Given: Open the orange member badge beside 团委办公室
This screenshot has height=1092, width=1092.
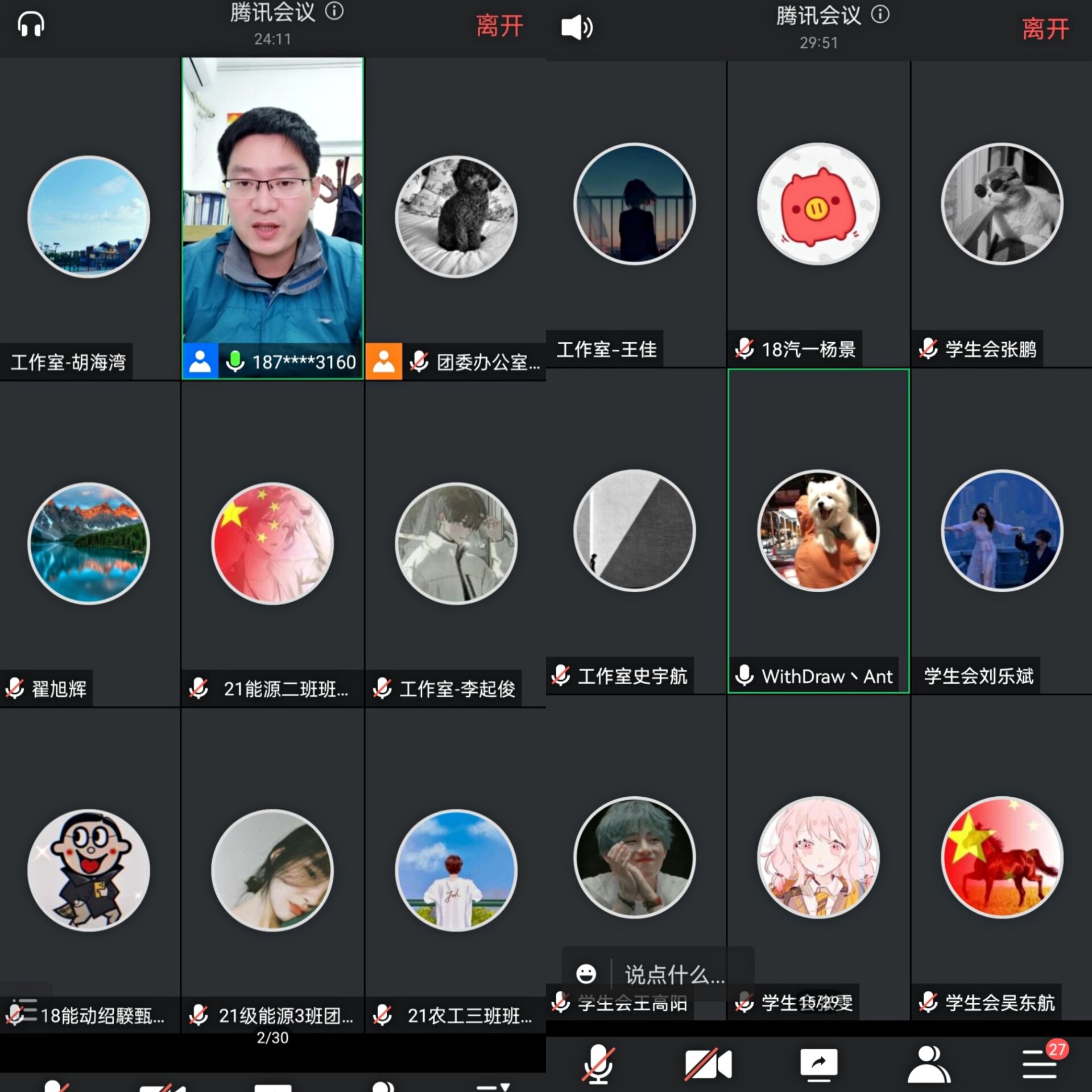Looking at the screenshot, I should 384,361.
